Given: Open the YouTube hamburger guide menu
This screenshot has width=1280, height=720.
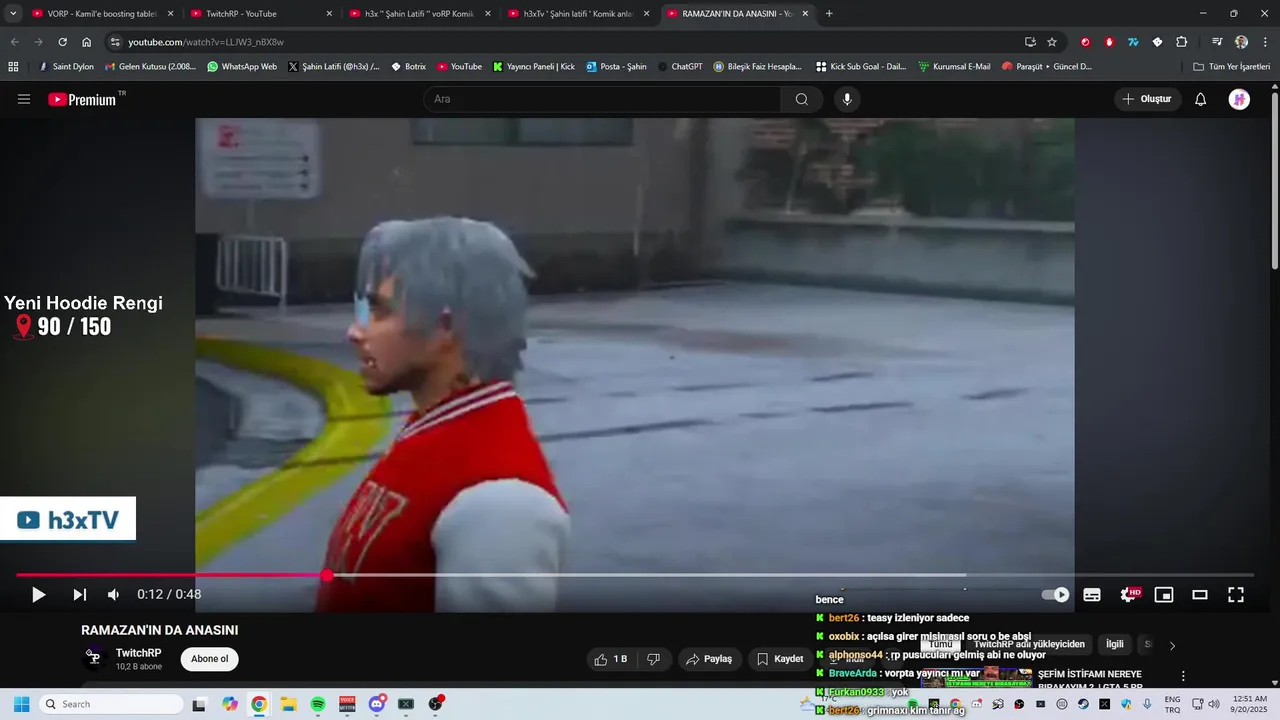Looking at the screenshot, I should click(x=24, y=99).
